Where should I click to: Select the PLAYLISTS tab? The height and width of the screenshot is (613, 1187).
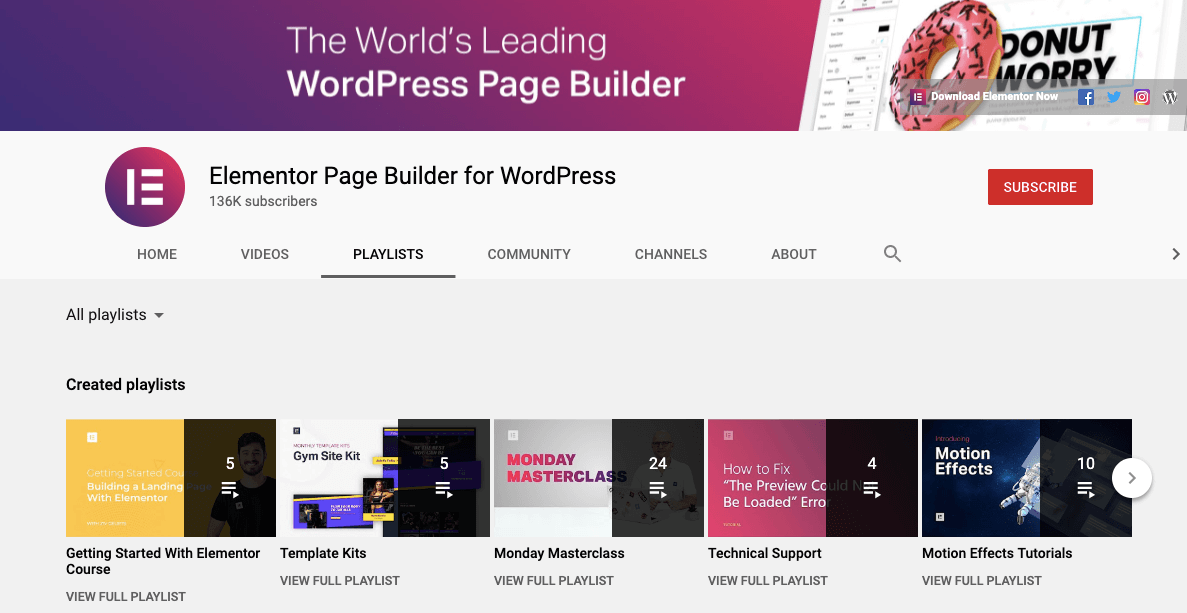tap(388, 254)
